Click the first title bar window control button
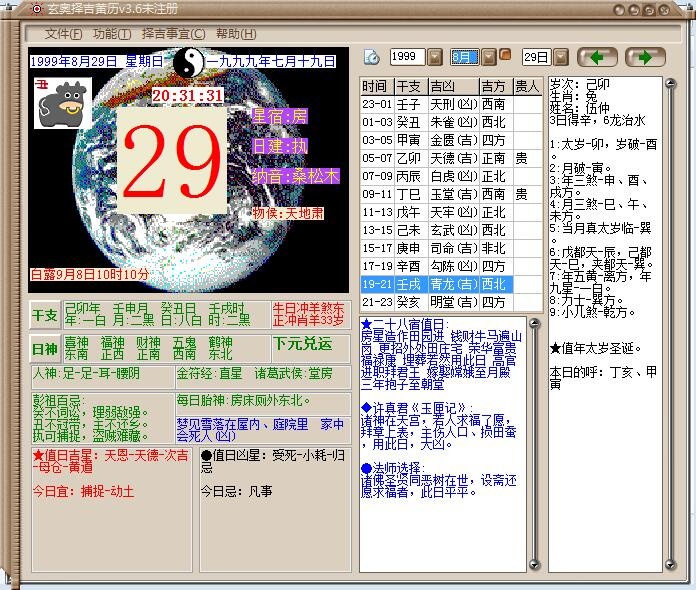This screenshot has height=590, width=696. (x=619, y=10)
